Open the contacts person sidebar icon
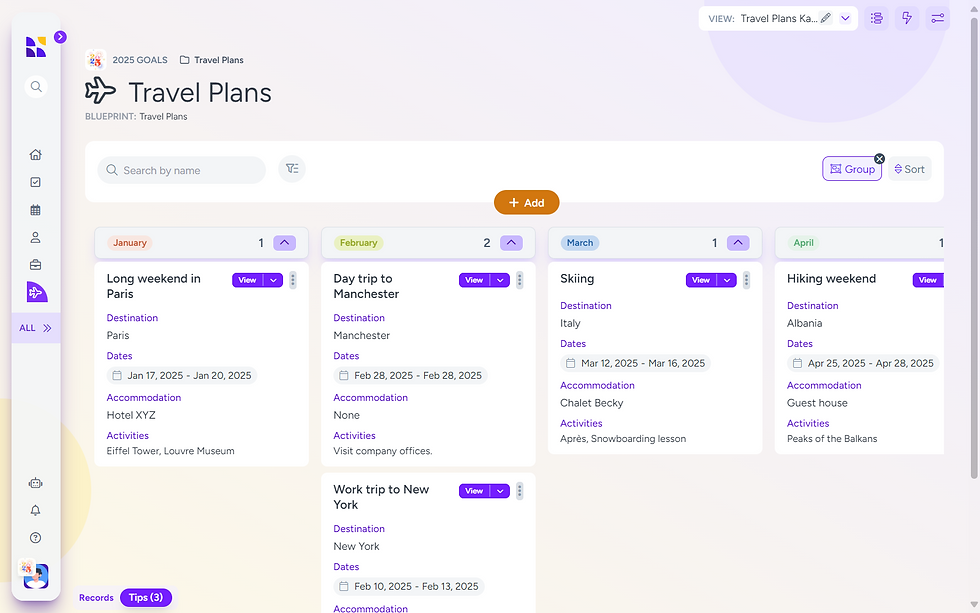 36,237
